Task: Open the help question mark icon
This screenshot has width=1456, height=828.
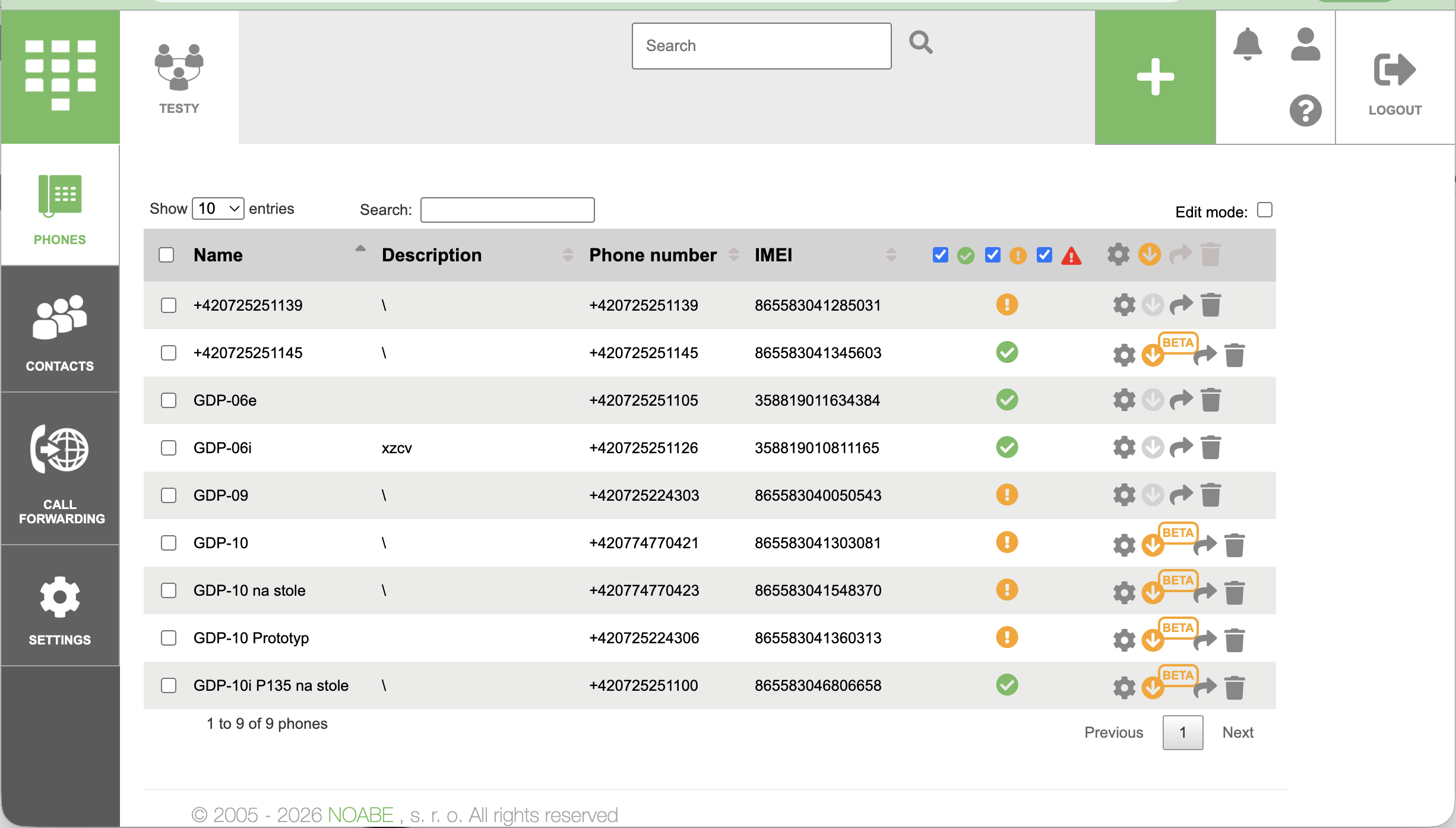Action: click(x=1305, y=110)
